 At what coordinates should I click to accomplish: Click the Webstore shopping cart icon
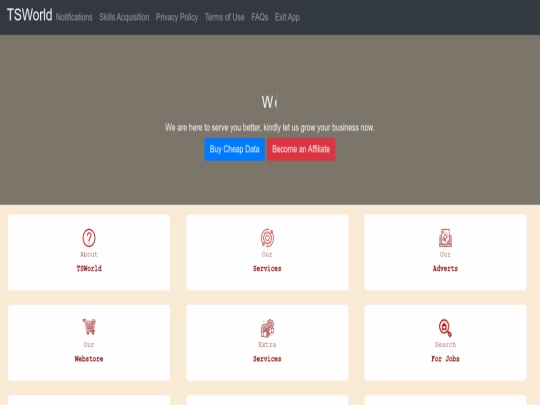click(89, 327)
